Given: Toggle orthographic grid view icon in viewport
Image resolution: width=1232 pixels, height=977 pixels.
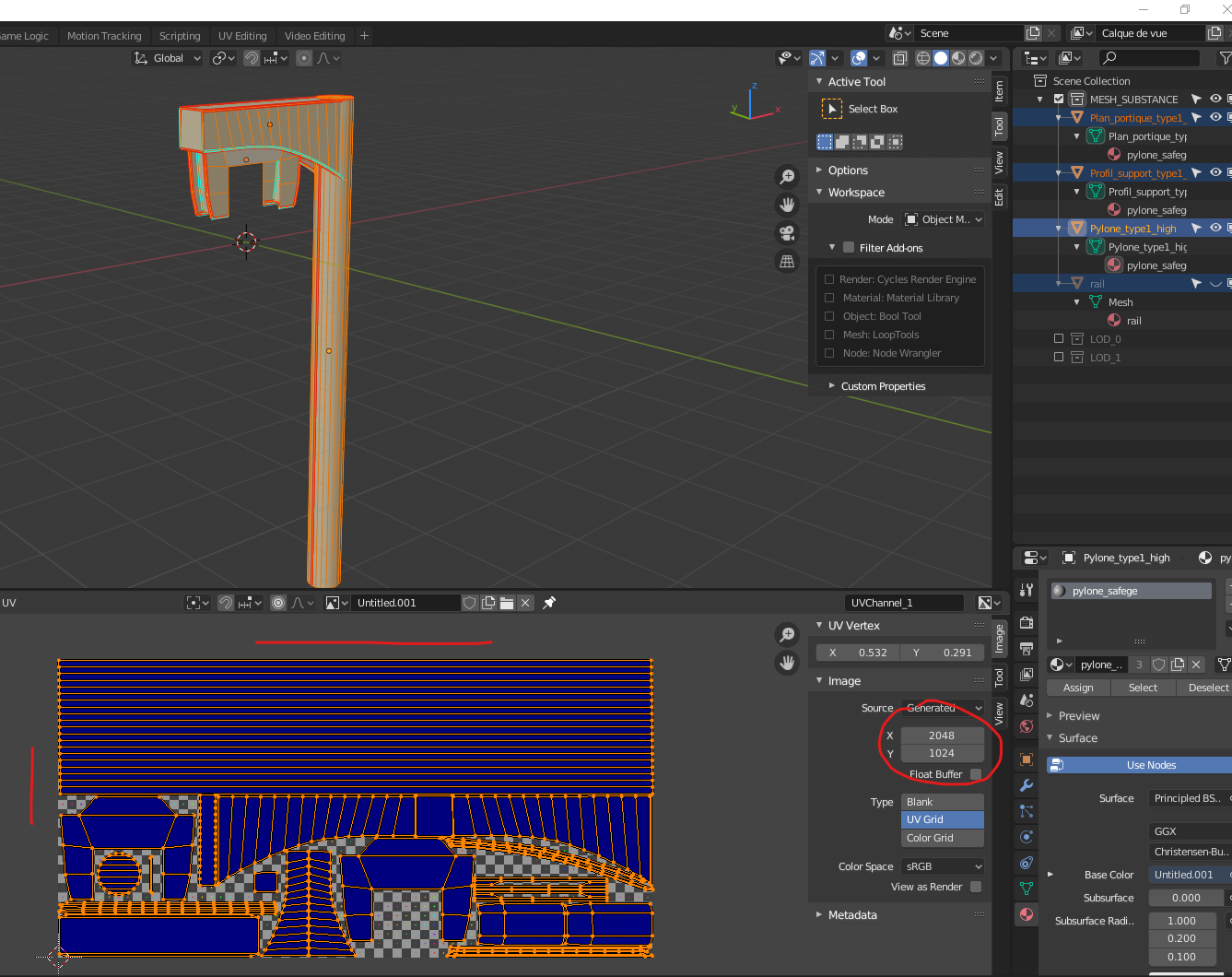Looking at the screenshot, I should [787, 262].
